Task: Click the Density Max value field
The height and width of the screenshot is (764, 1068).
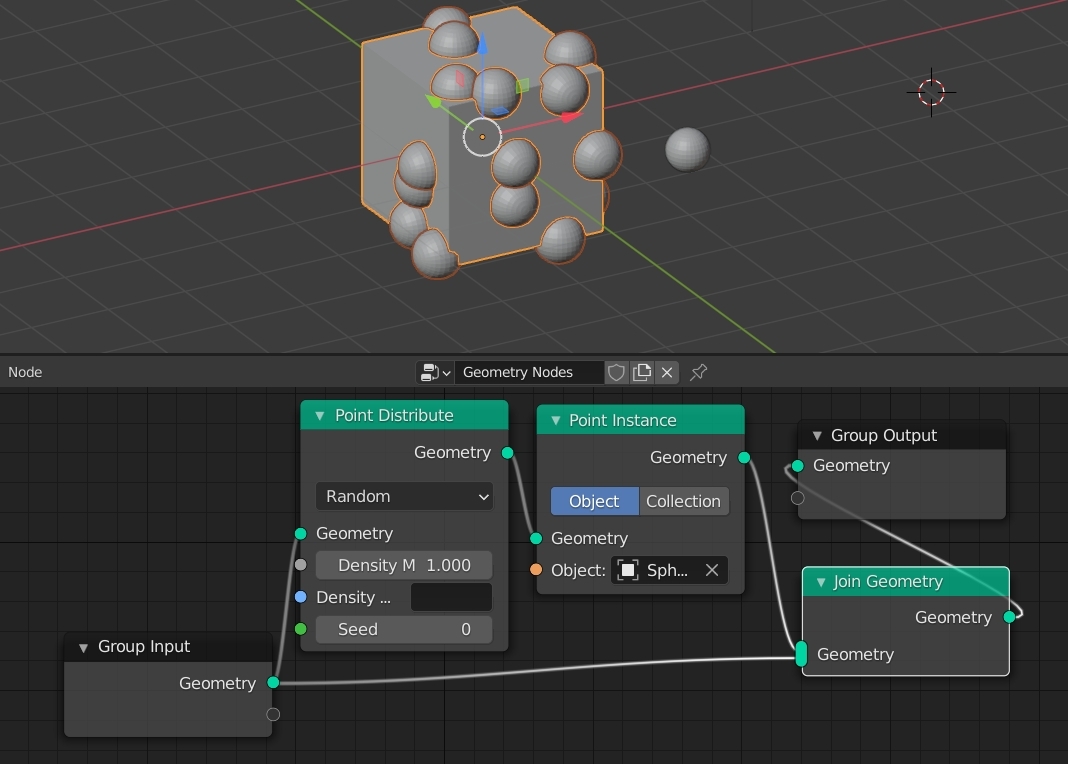Action: pos(404,565)
